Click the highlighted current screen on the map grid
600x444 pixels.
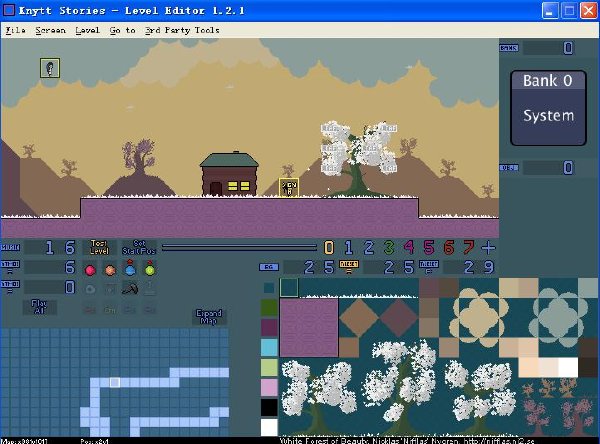click(x=115, y=382)
